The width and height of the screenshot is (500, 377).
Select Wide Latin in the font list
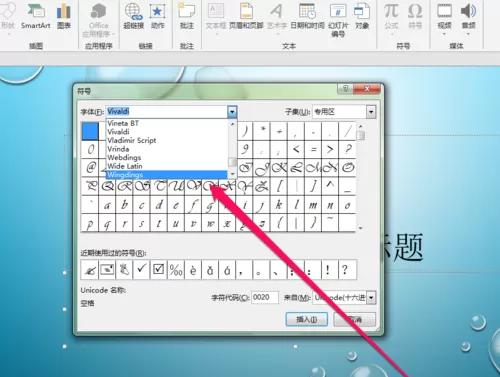click(x=166, y=166)
